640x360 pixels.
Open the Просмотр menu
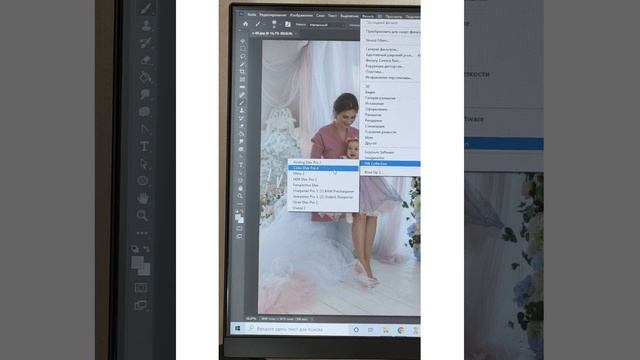393,17
